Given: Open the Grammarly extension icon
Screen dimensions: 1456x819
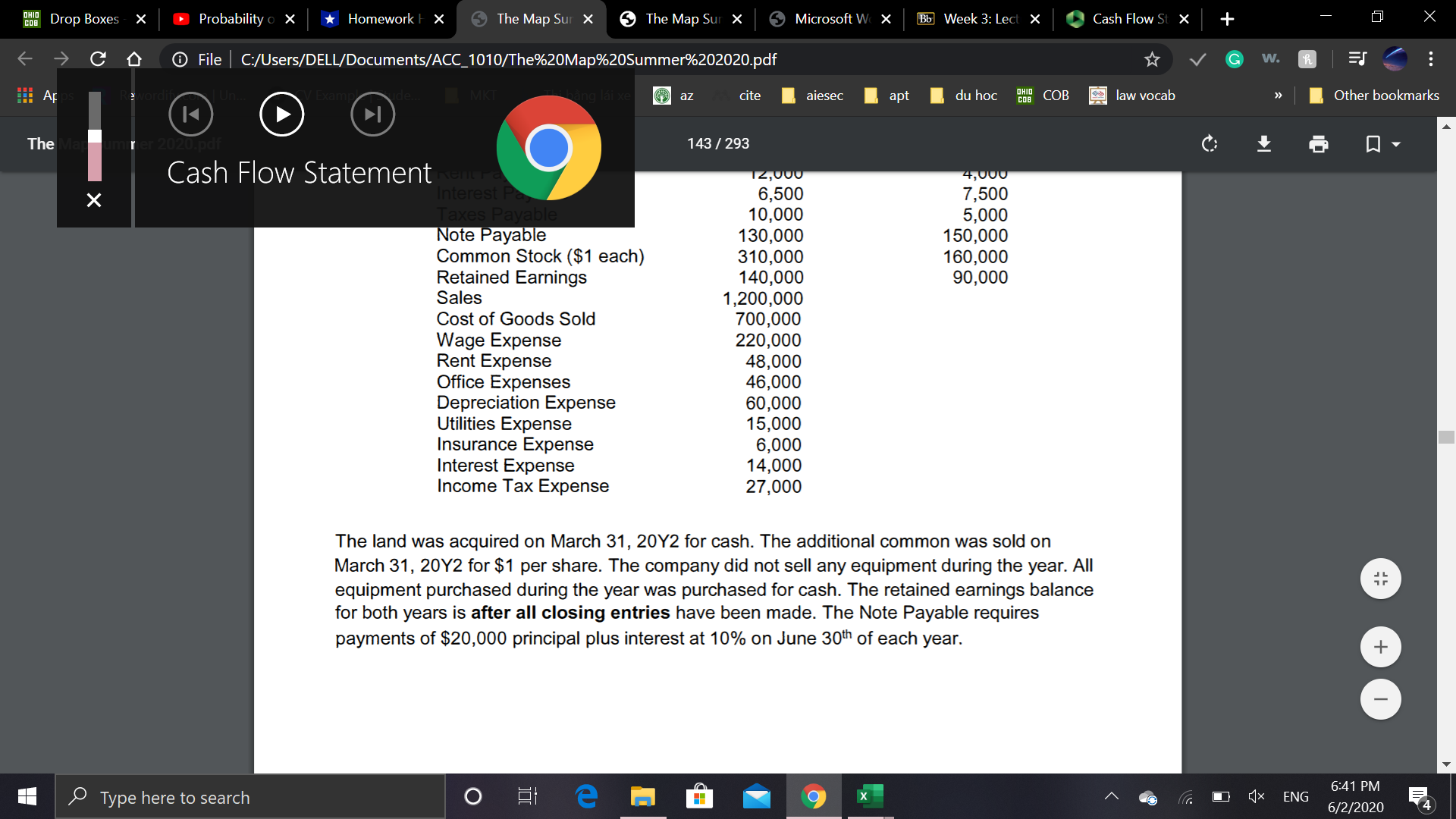Looking at the screenshot, I should coord(1234,59).
